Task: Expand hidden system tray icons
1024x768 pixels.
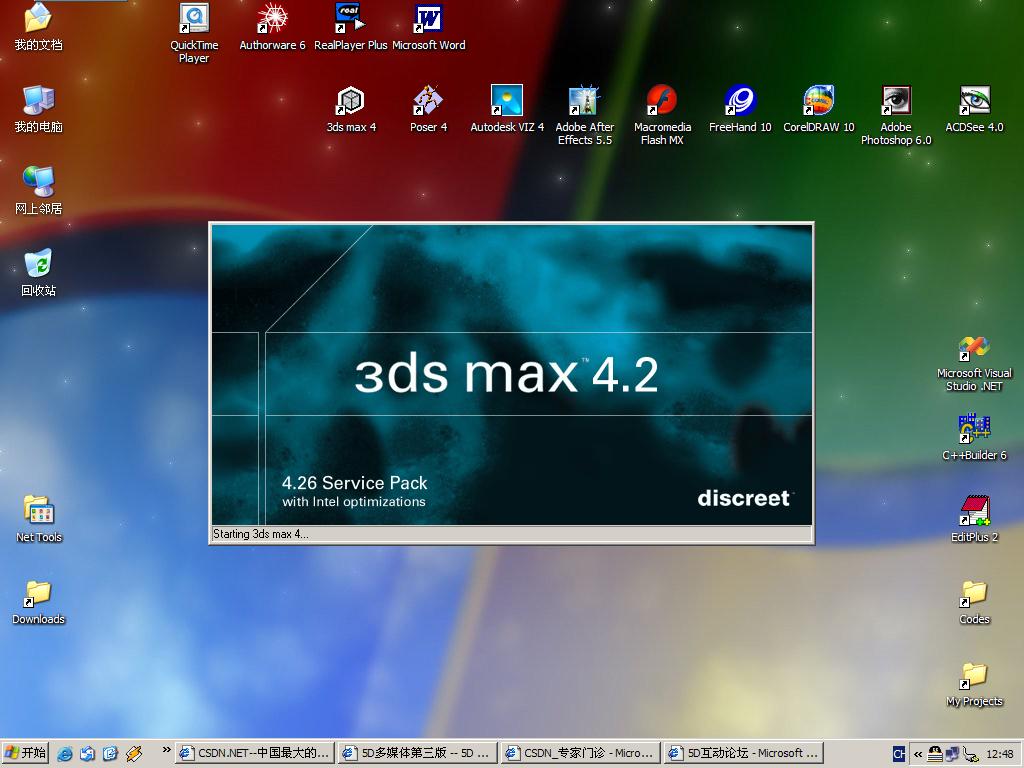Action: click(918, 754)
